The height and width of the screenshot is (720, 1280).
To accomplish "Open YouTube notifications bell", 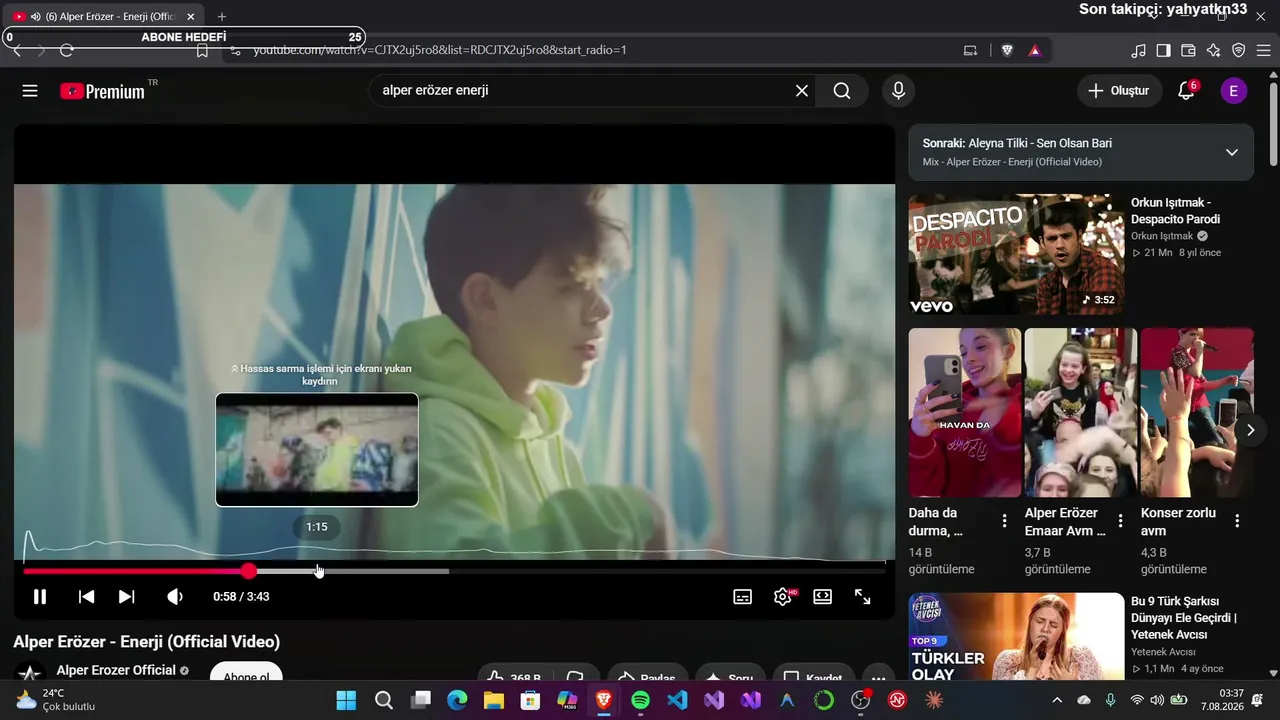I will (1187, 91).
